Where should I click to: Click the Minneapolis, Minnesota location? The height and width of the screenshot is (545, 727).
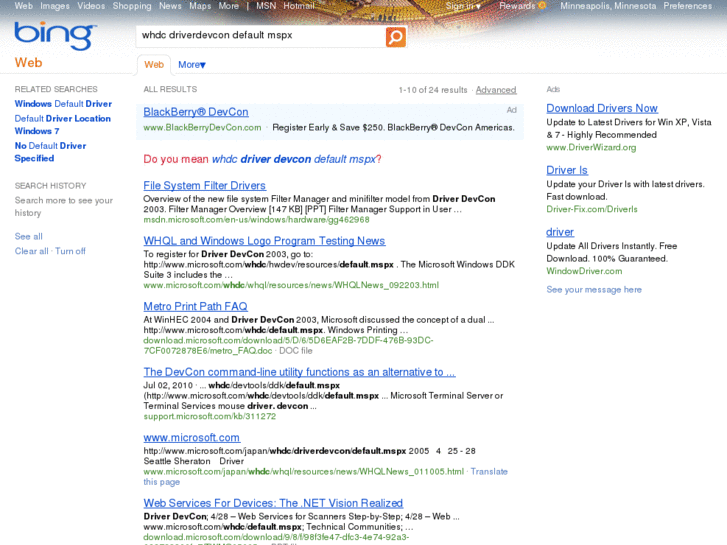pos(608,6)
